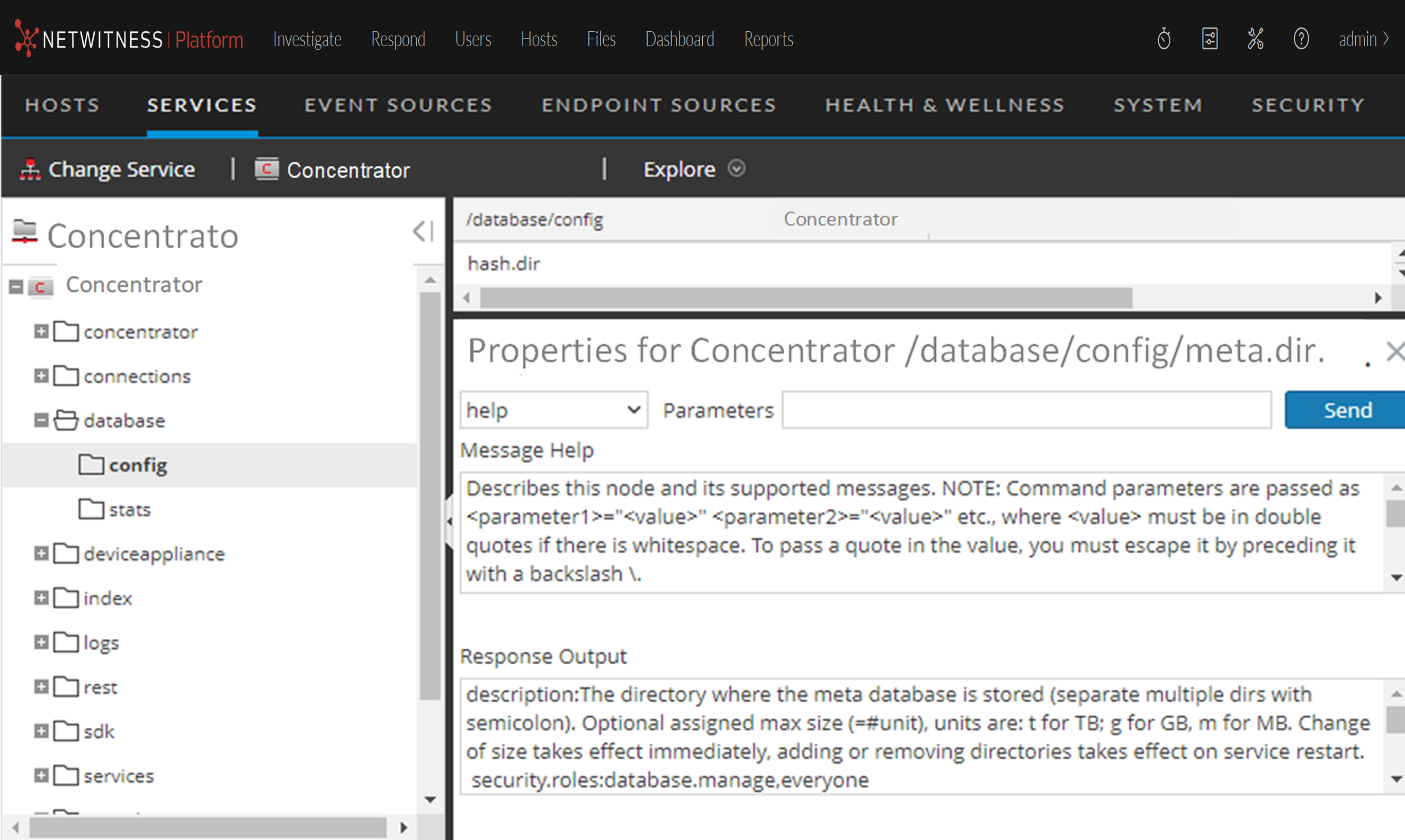Open the notifications panel icon

(x=1210, y=39)
